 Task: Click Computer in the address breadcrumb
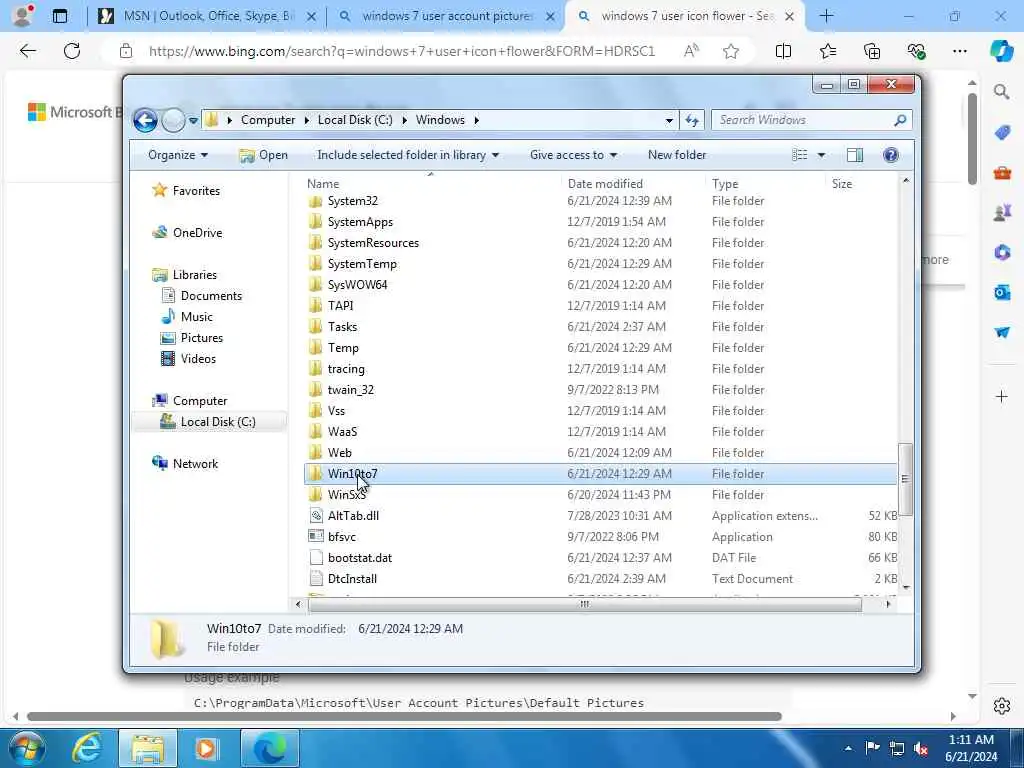pos(268,120)
